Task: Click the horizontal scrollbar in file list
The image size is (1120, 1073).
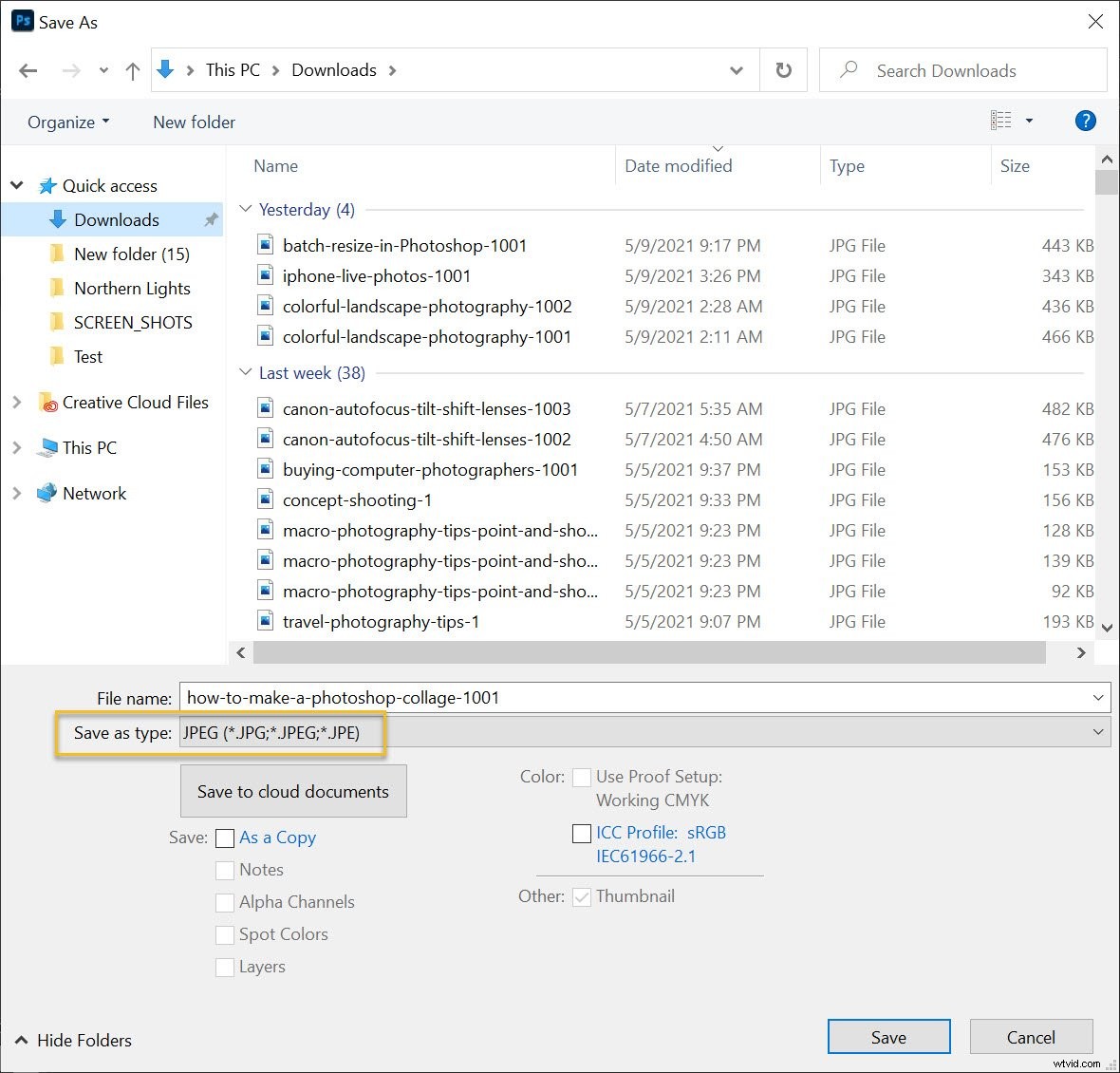Action: 649,652
